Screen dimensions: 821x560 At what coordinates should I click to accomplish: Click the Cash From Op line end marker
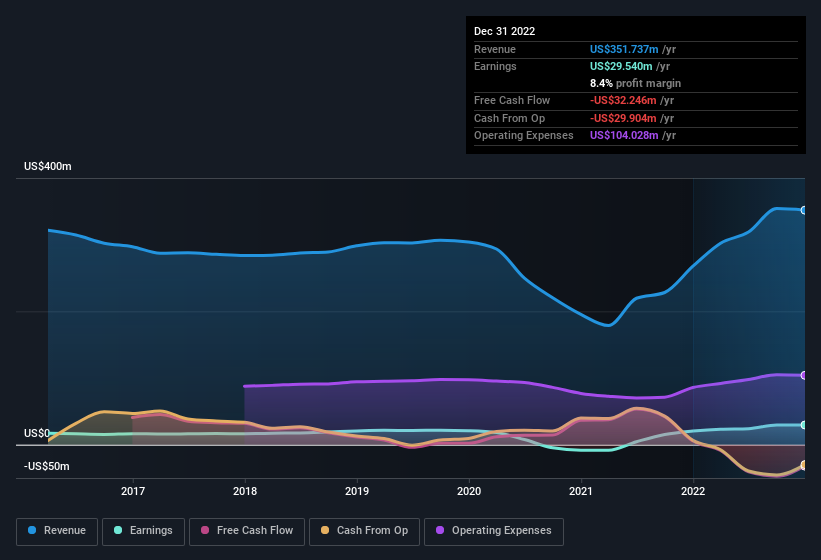point(804,465)
